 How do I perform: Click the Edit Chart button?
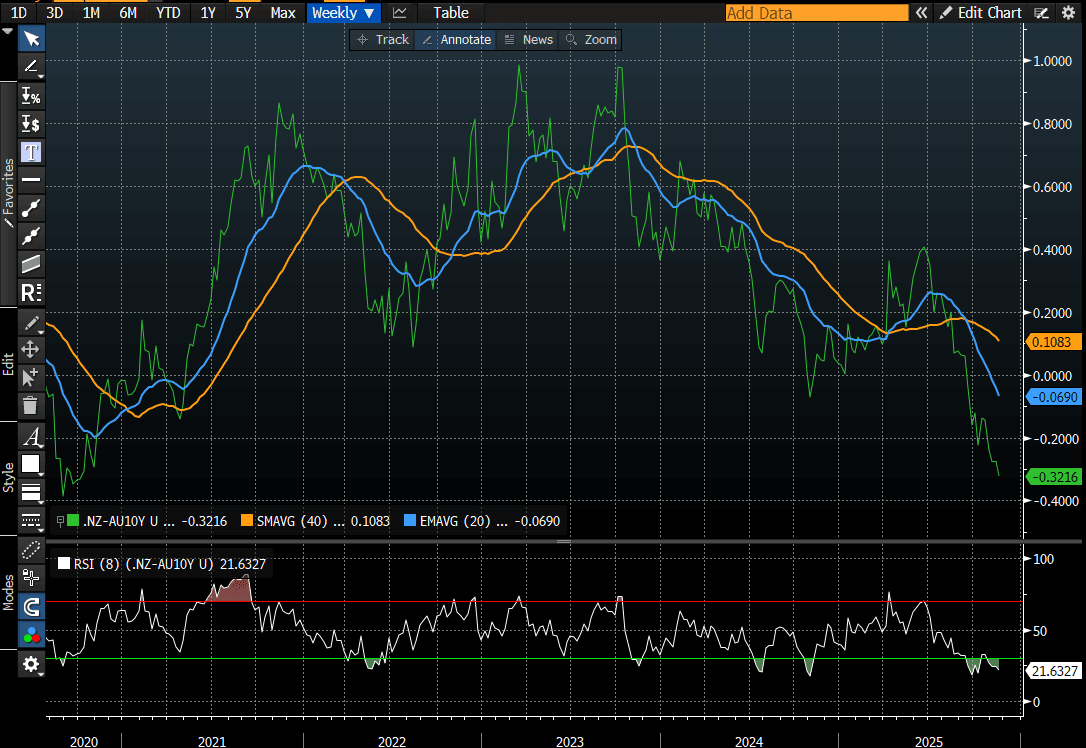[980, 13]
